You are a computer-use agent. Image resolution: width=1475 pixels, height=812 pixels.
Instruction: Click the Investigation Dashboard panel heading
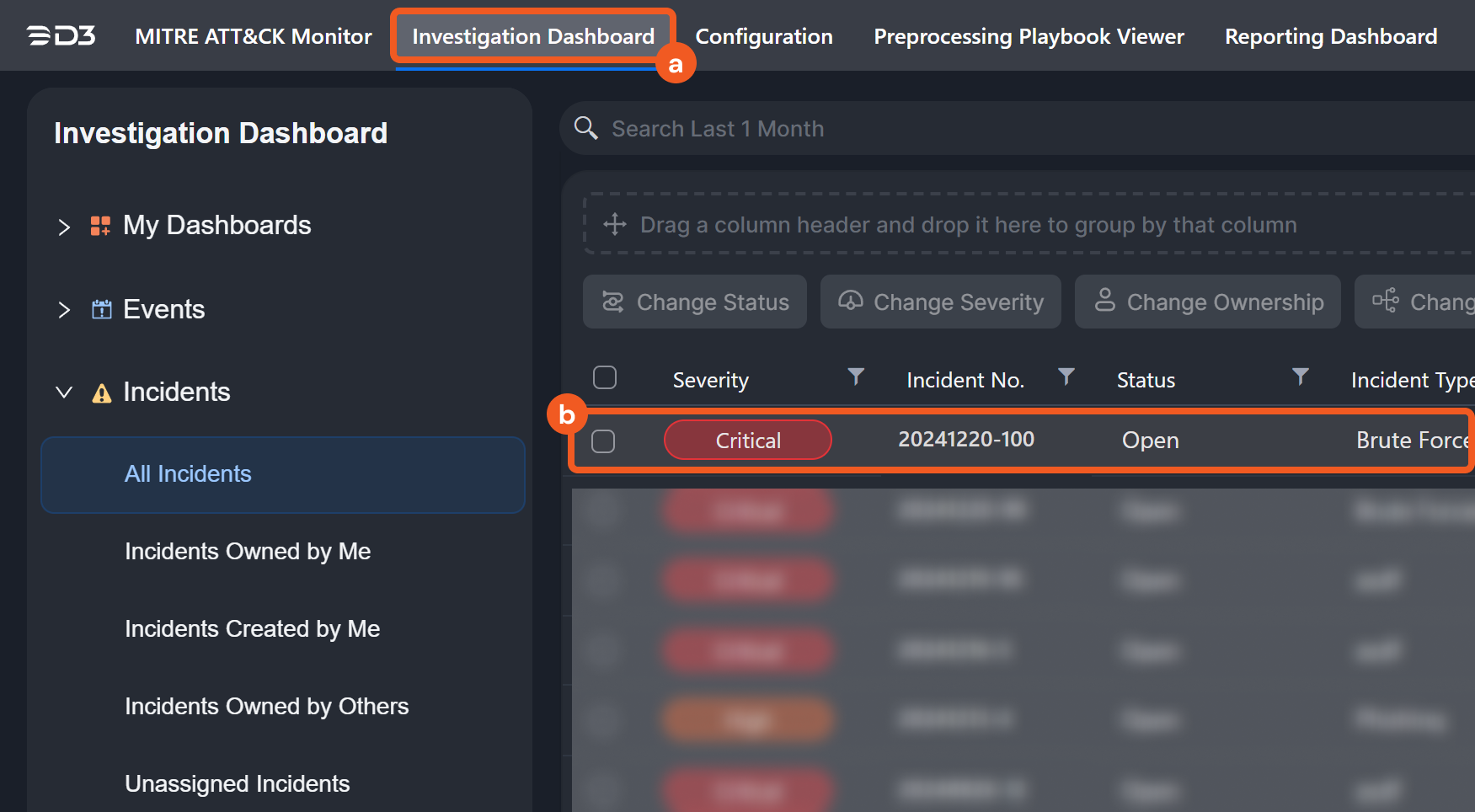click(221, 133)
